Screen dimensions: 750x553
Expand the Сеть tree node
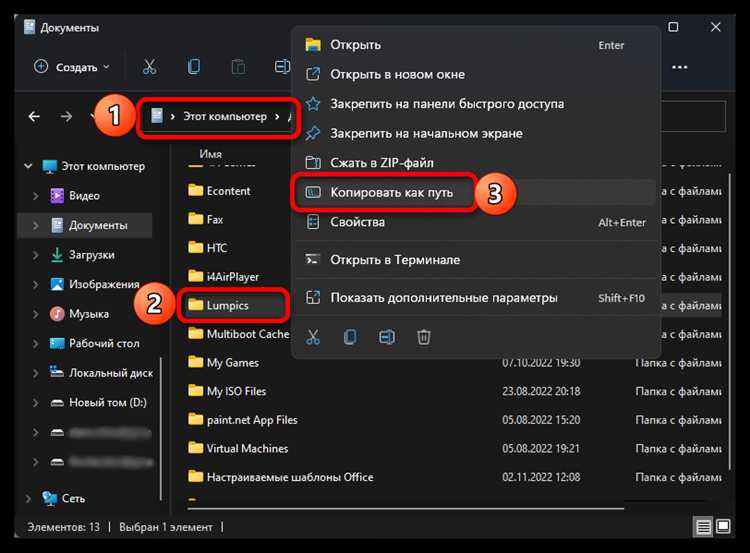(28, 498)
